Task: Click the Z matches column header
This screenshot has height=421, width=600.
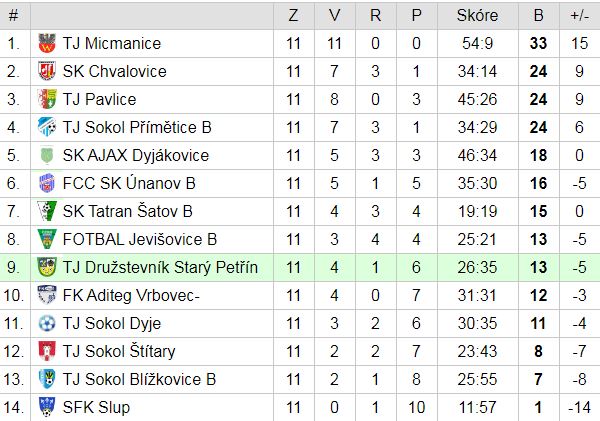Action: 293,16
